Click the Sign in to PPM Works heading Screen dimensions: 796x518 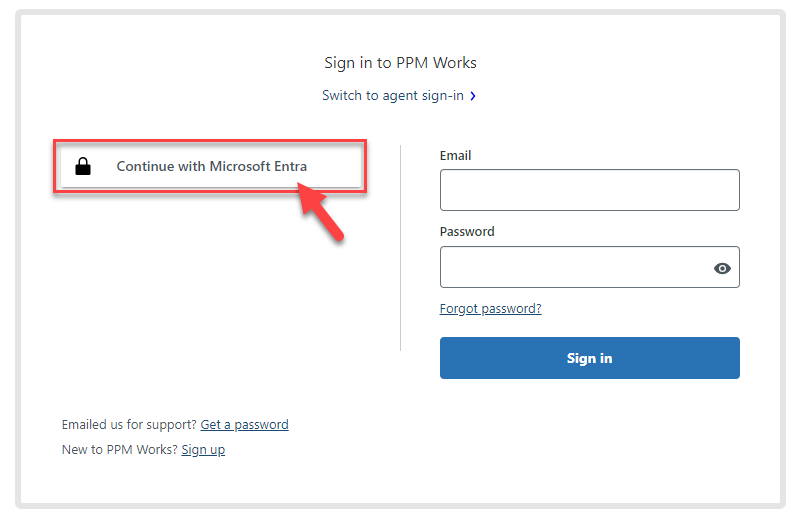(x=400, y=63)
